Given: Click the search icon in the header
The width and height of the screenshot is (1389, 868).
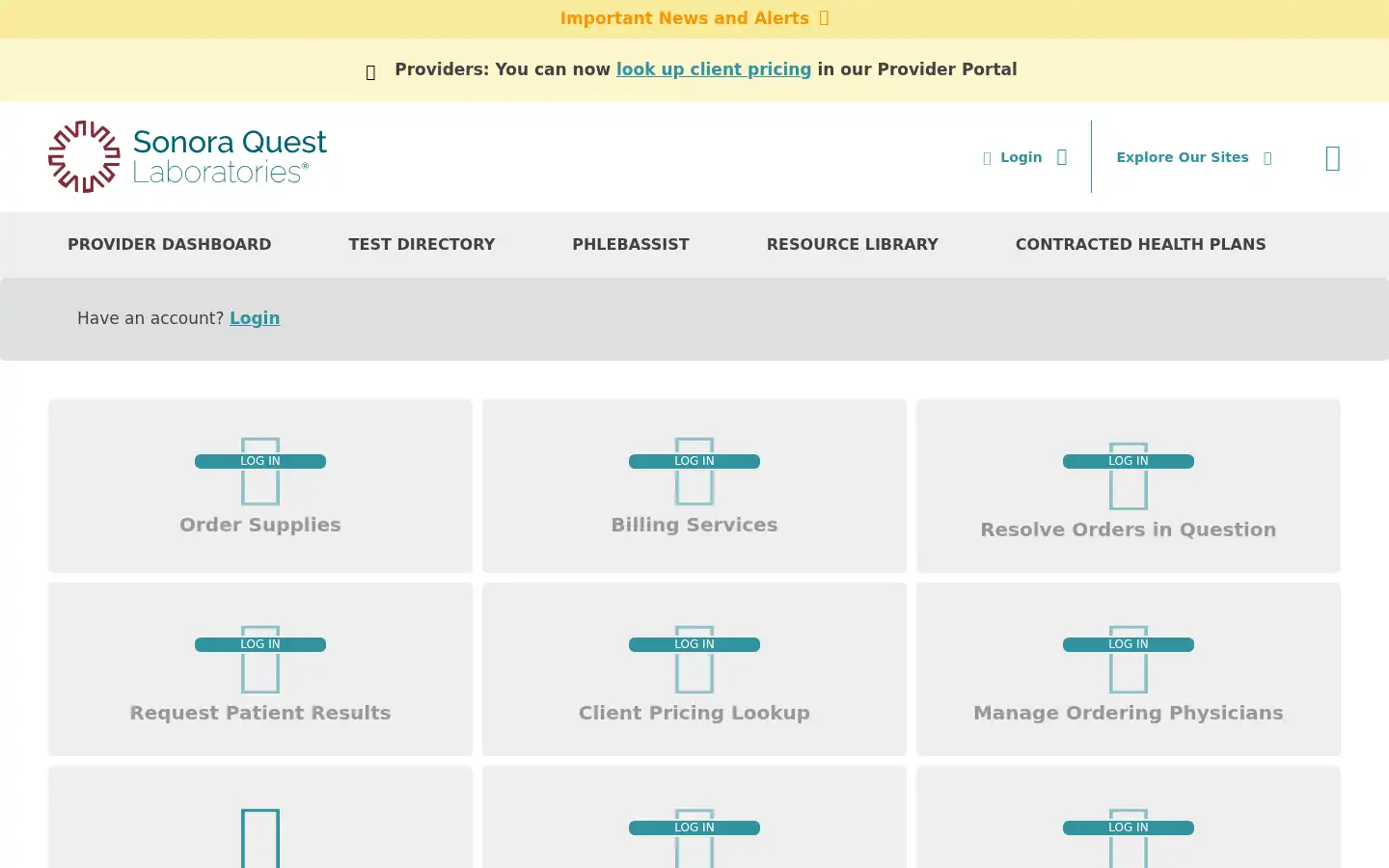Looking at the screenshot, I should pos(1333,158).
